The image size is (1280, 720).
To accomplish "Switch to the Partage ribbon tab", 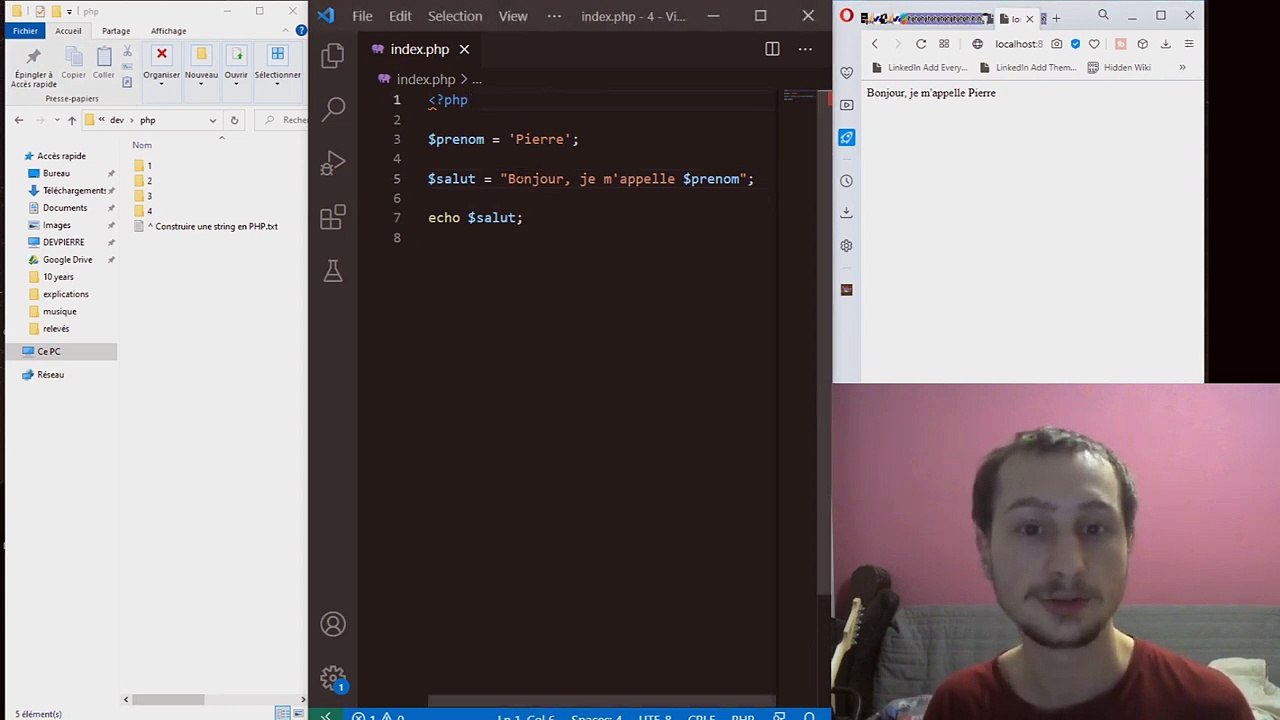I will tap(116, 31).
